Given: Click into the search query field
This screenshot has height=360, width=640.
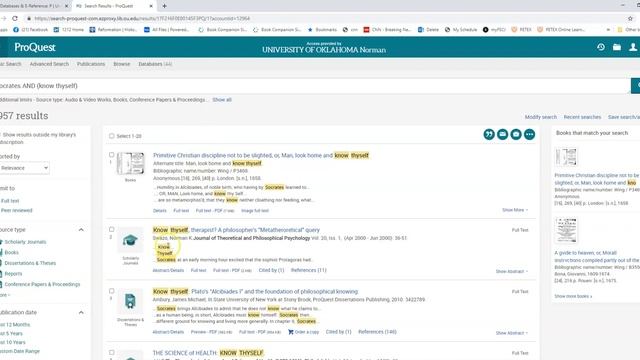Looking at the screenshot, I should pos(315,86).
